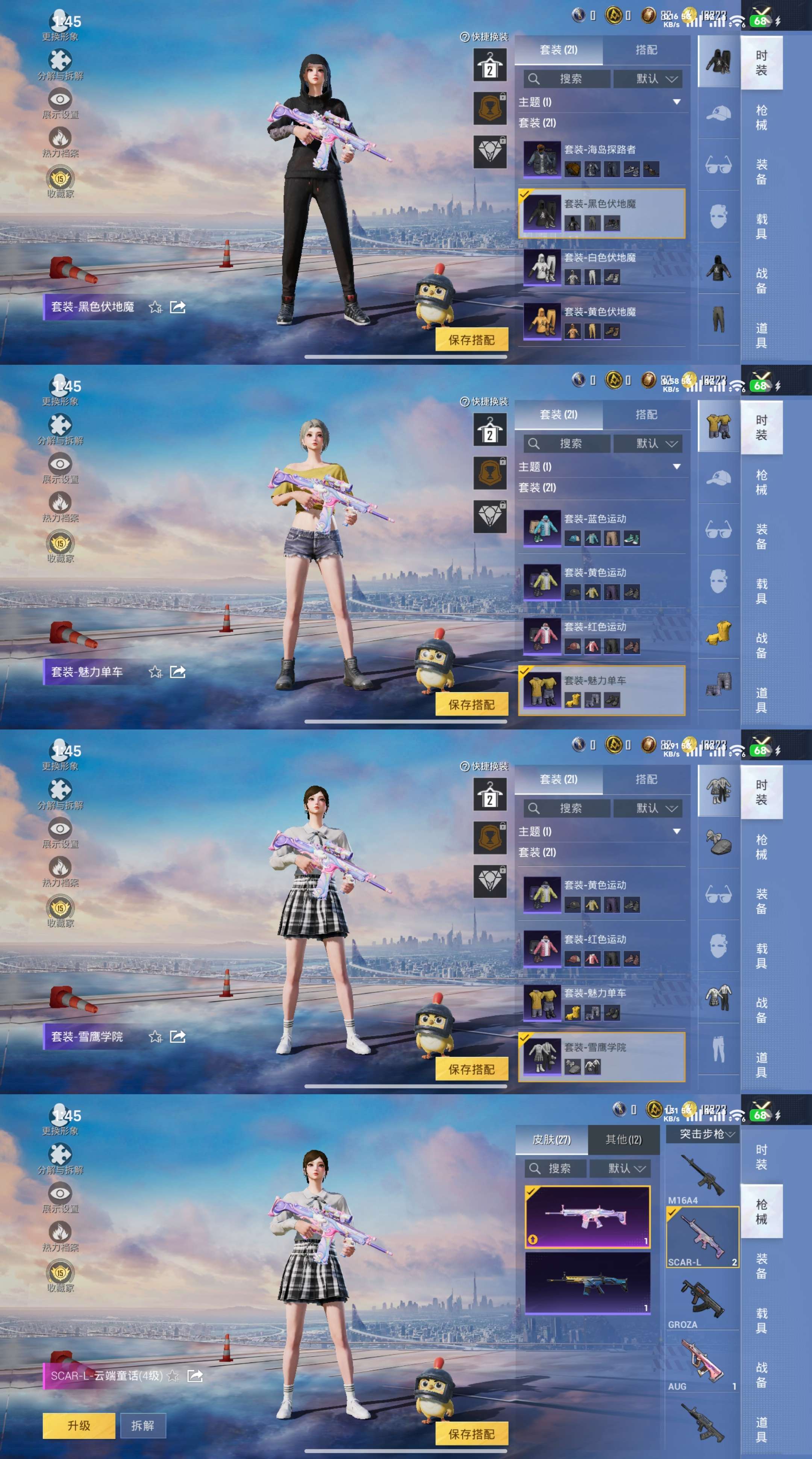
Task: Choose the grey beret hat slot in category column
Action: [x=718, y=843]
